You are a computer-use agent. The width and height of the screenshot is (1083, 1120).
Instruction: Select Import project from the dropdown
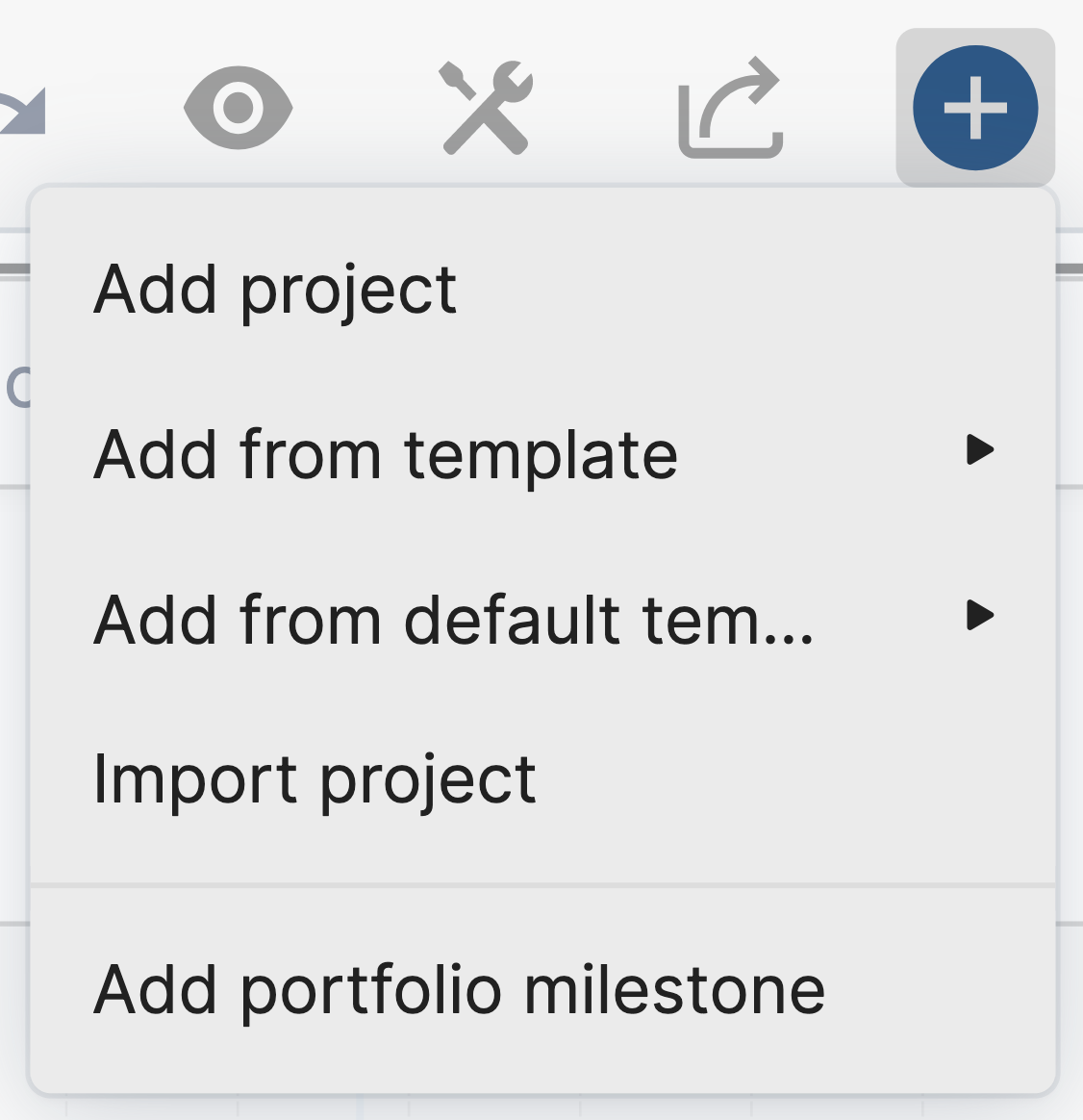[x=315, y=779]
